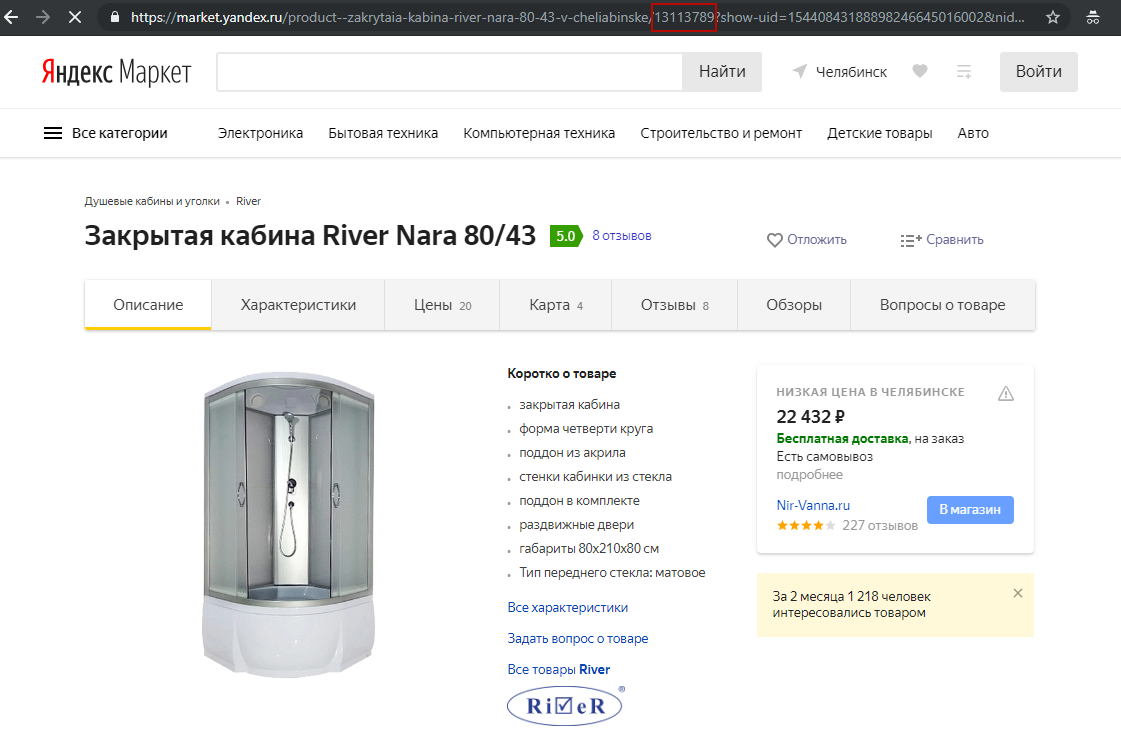Open the 8 отзывов link near title
This screenshot has width=1121, height=737.
click(x=621, y=235)
